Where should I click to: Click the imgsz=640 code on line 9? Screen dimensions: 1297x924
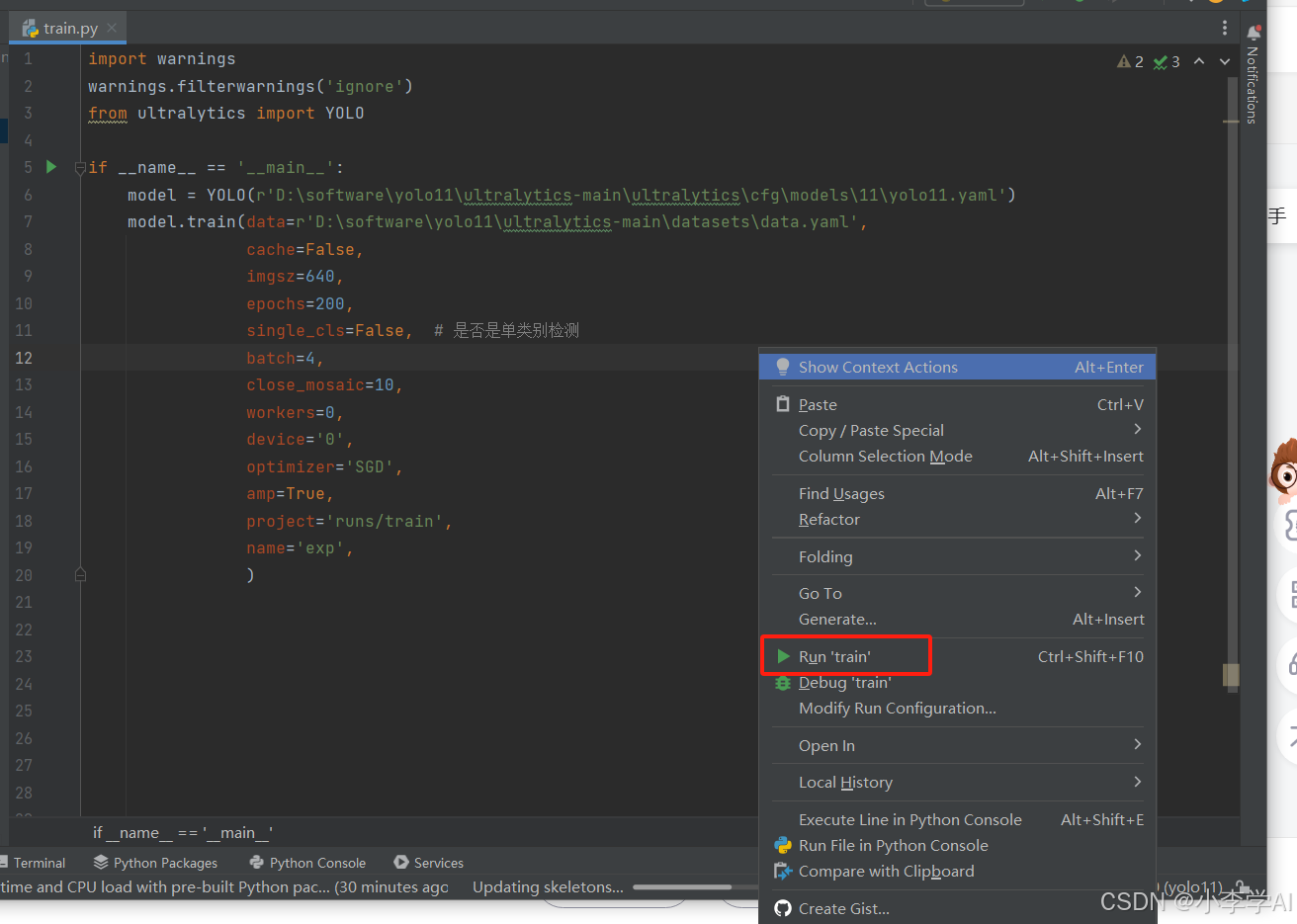tap(295, 276)
